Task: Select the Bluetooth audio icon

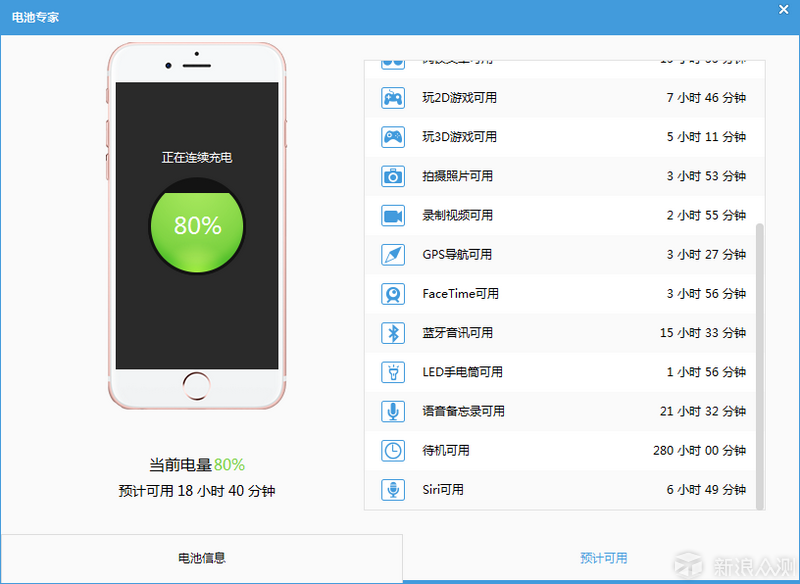Action: (393, 333)
